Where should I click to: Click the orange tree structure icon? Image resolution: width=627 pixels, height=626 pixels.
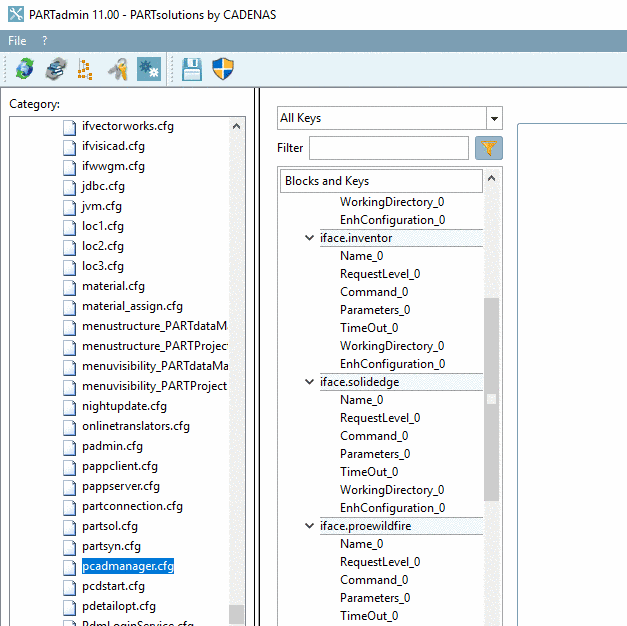pyautogui.click(x=86, y=69)
